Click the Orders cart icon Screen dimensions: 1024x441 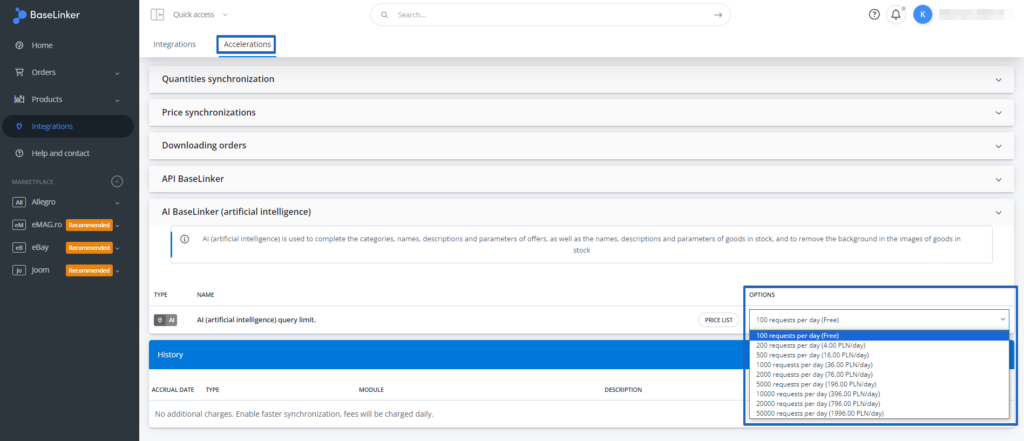pos(19,72)
